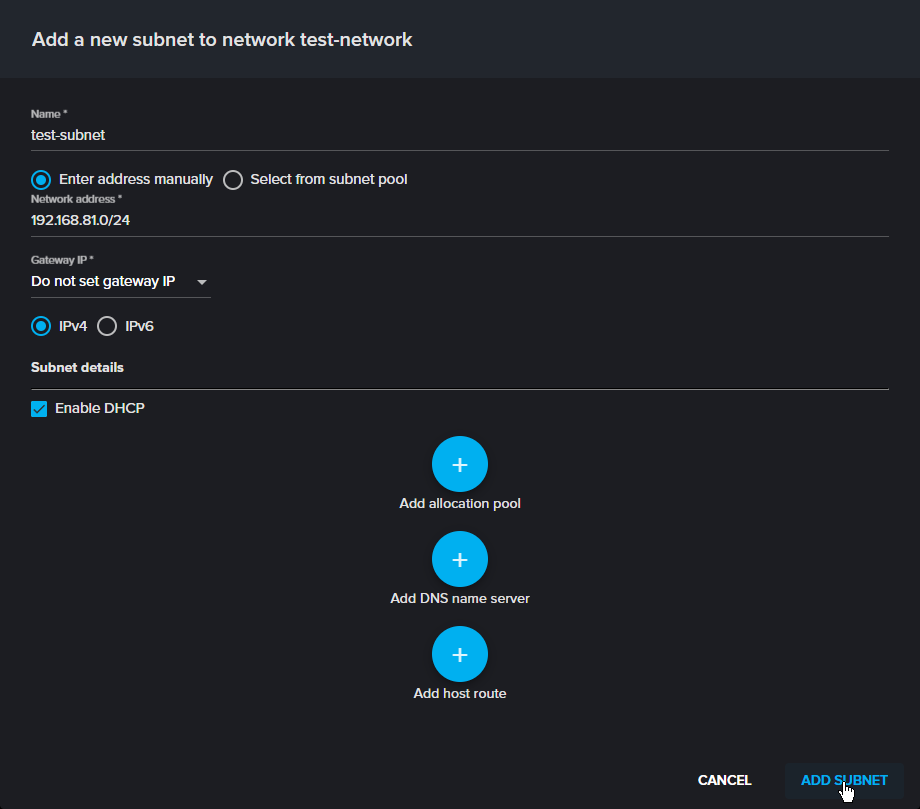Click the Gateway IP dropdown arrow

pos(202,283)
